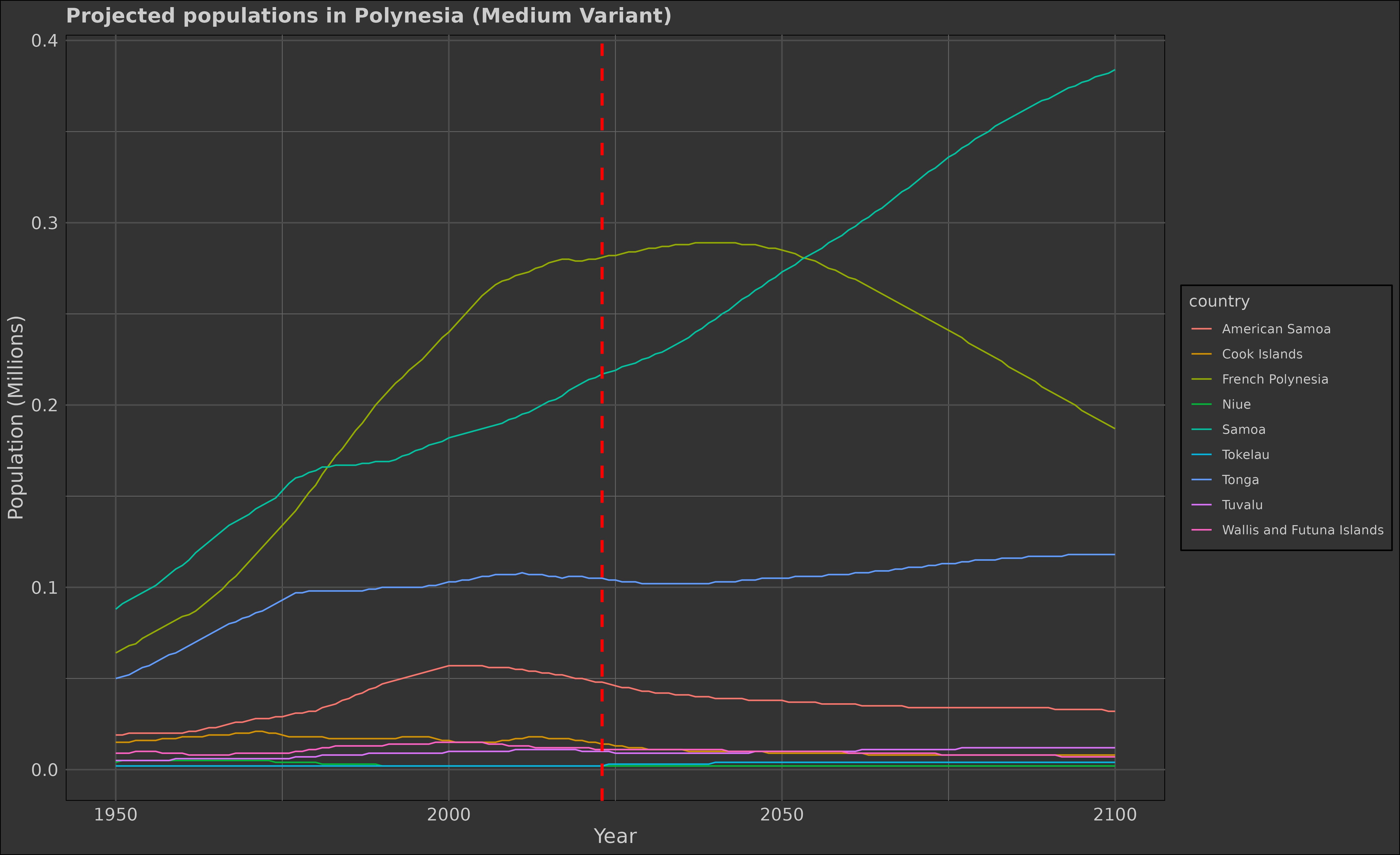Click the 'Year' x-axis label
The image size is (1400, 855).
click(x=615, y=836)
